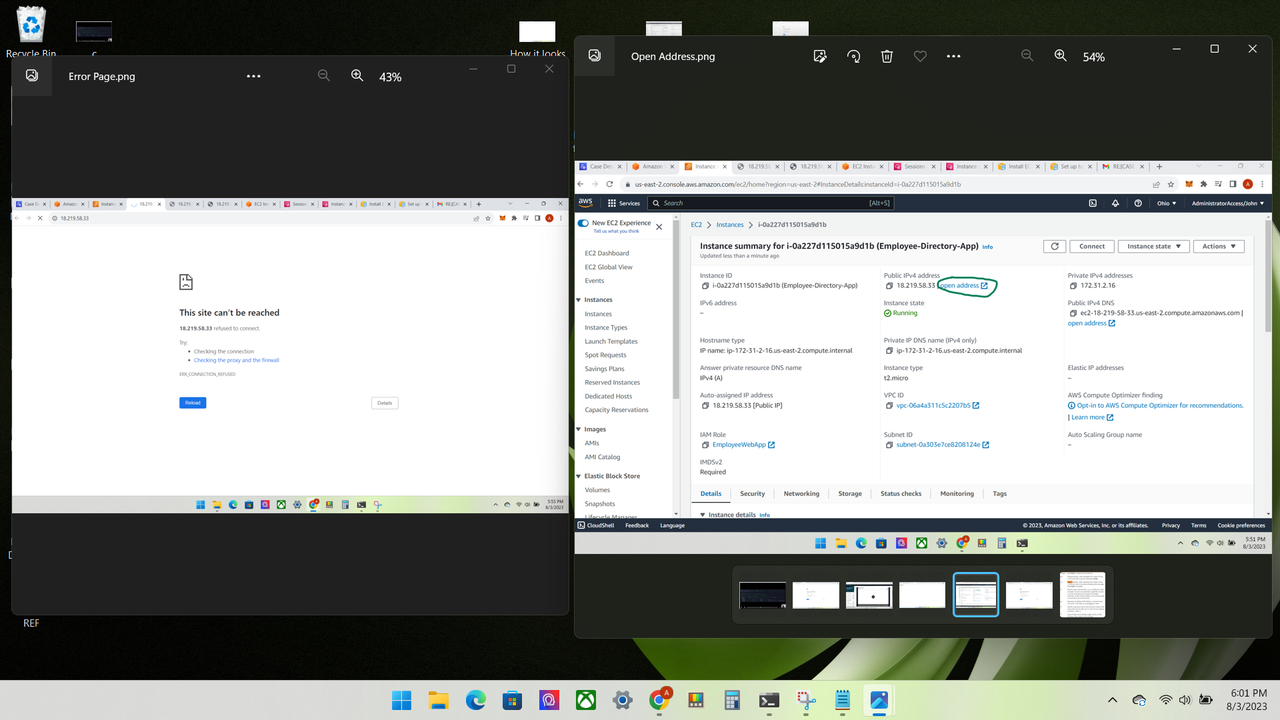Open the purple app icon beside Microsoft Store
Viewport: 1280px width, 720px height.
[549, 700]
